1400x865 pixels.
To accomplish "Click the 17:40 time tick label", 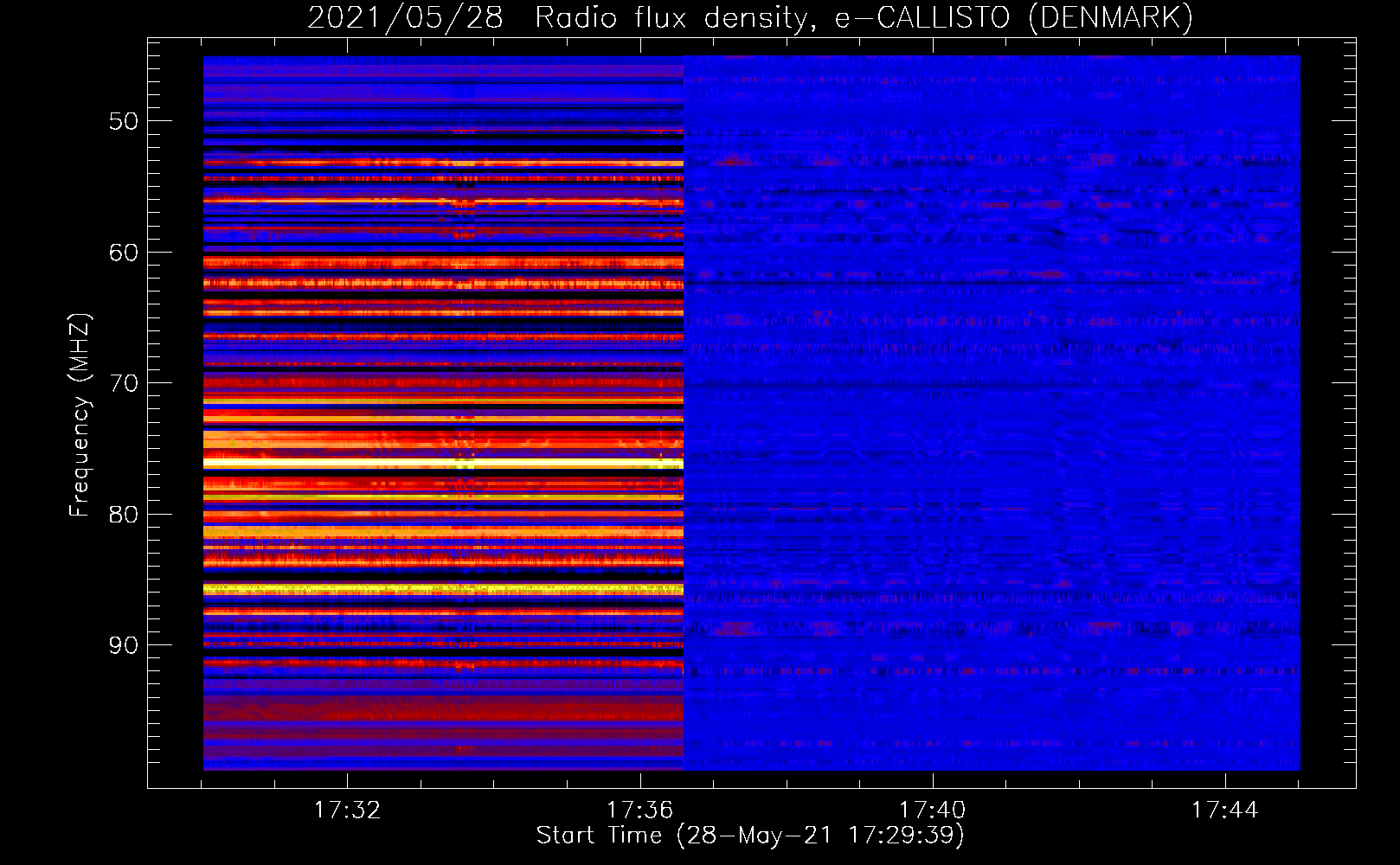I will pos(932,811).
